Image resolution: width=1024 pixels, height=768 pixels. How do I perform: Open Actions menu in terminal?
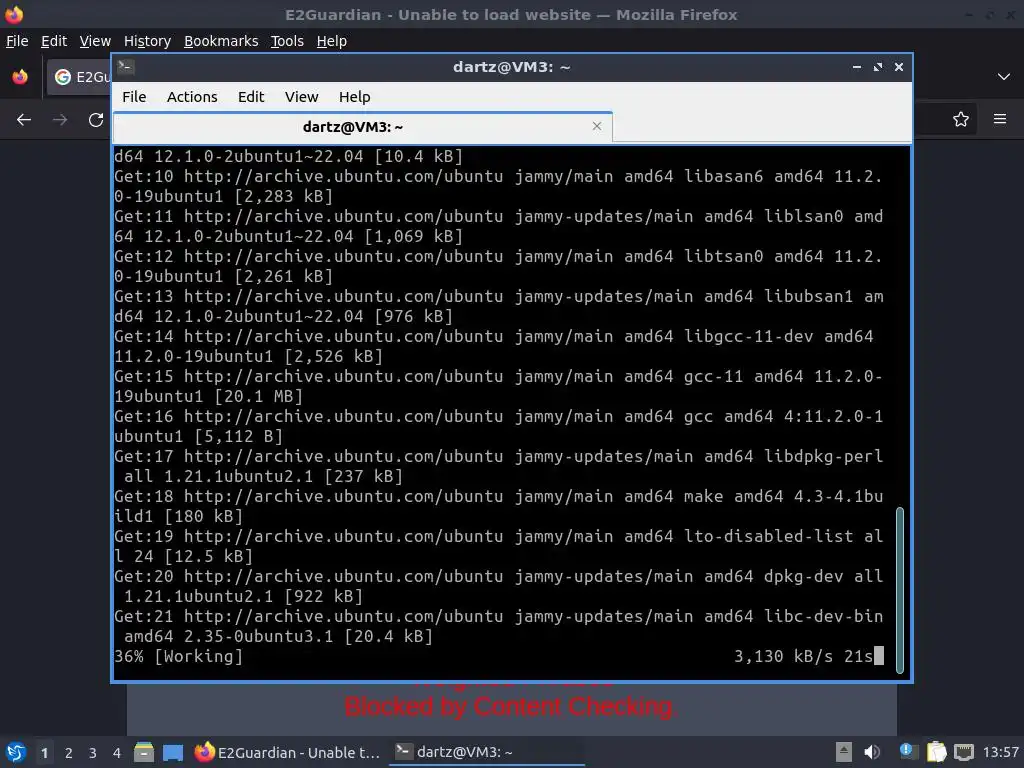[x=192, y=97]
